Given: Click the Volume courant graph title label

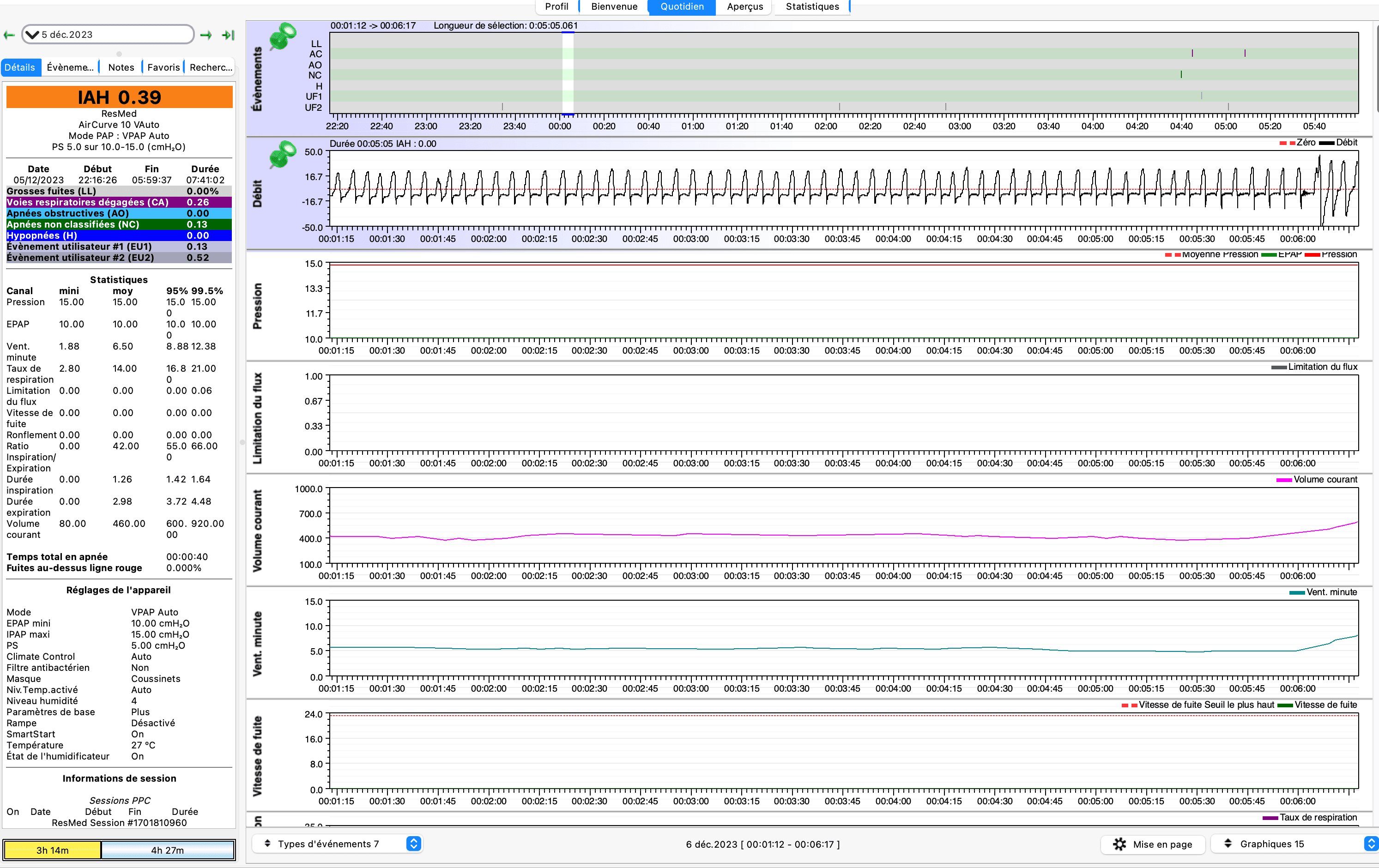Looking at the screenshot, I should coord(257,531).
